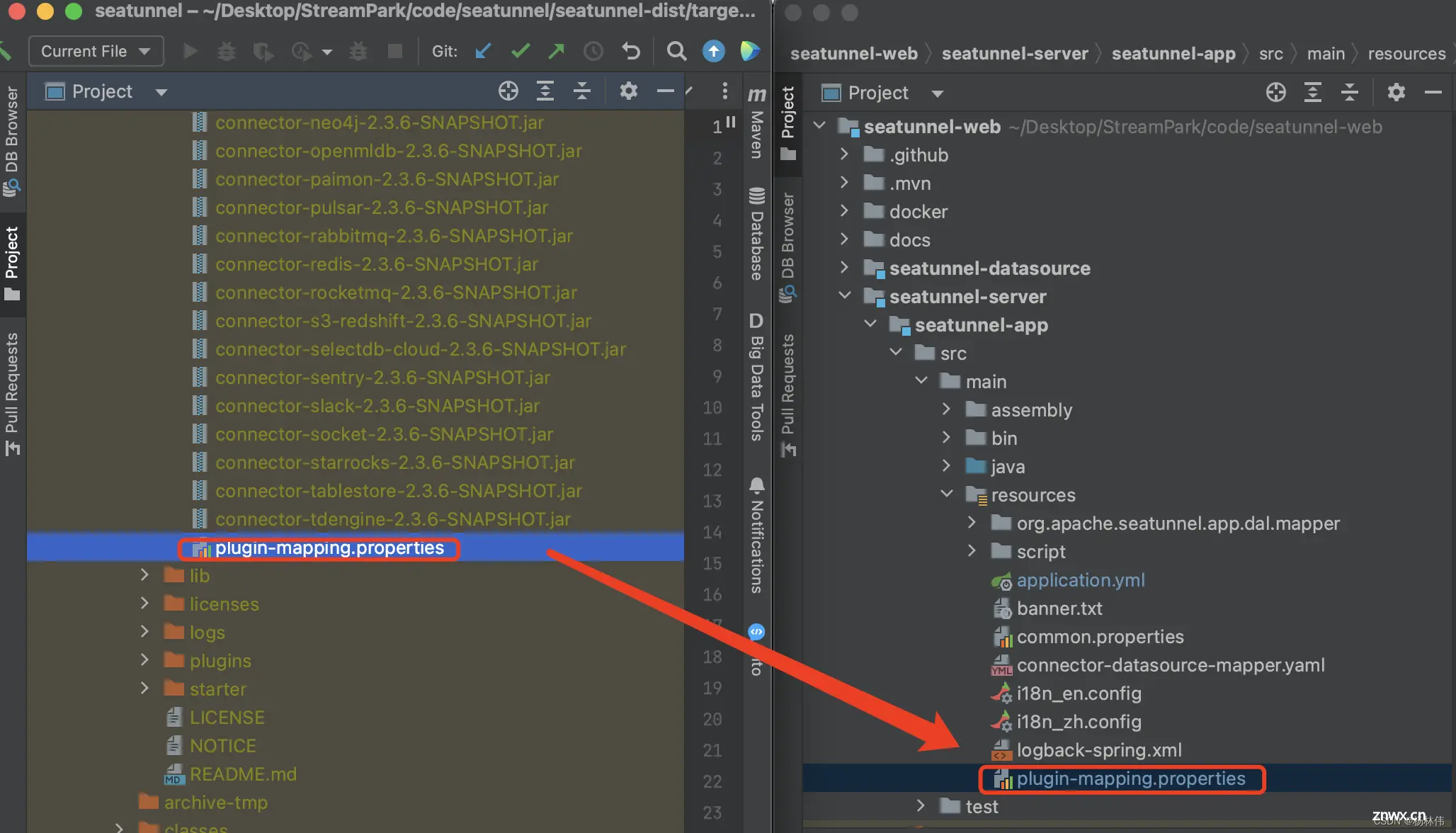Open the Notifications tool window tab
This screenshot has height=833, width=1456.
coord(756,535)
